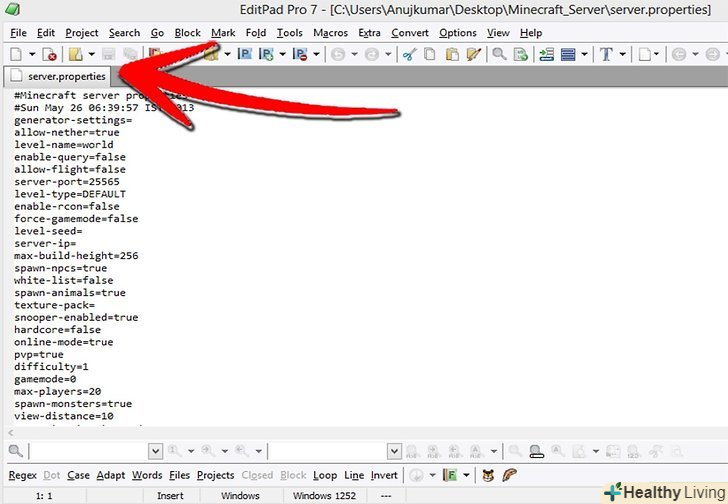The width and height of the screenshot is (728, 504).
Task: Click the highlight search matches icon
Action: [536, 451]
